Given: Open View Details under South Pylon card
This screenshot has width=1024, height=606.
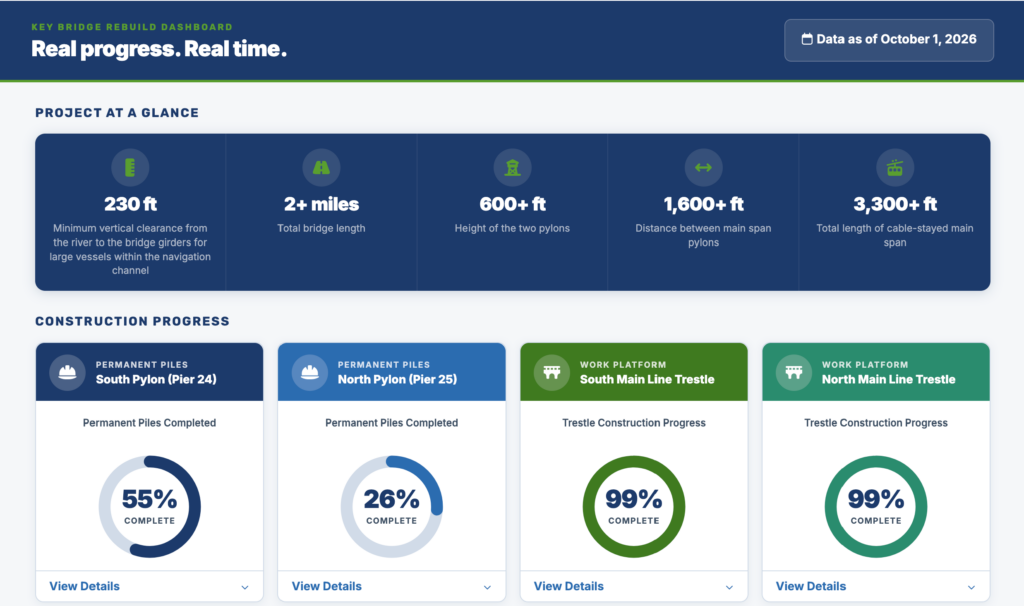Looking at the screenshot, I should [84, 586].
